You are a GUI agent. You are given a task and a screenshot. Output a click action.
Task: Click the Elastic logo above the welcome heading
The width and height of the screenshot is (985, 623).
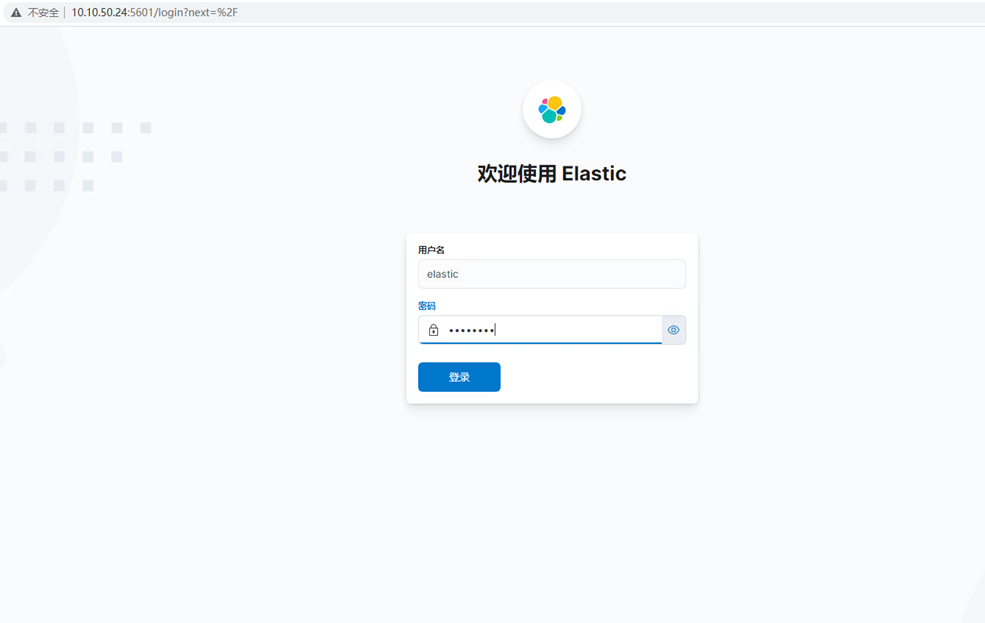coord(552,109)
